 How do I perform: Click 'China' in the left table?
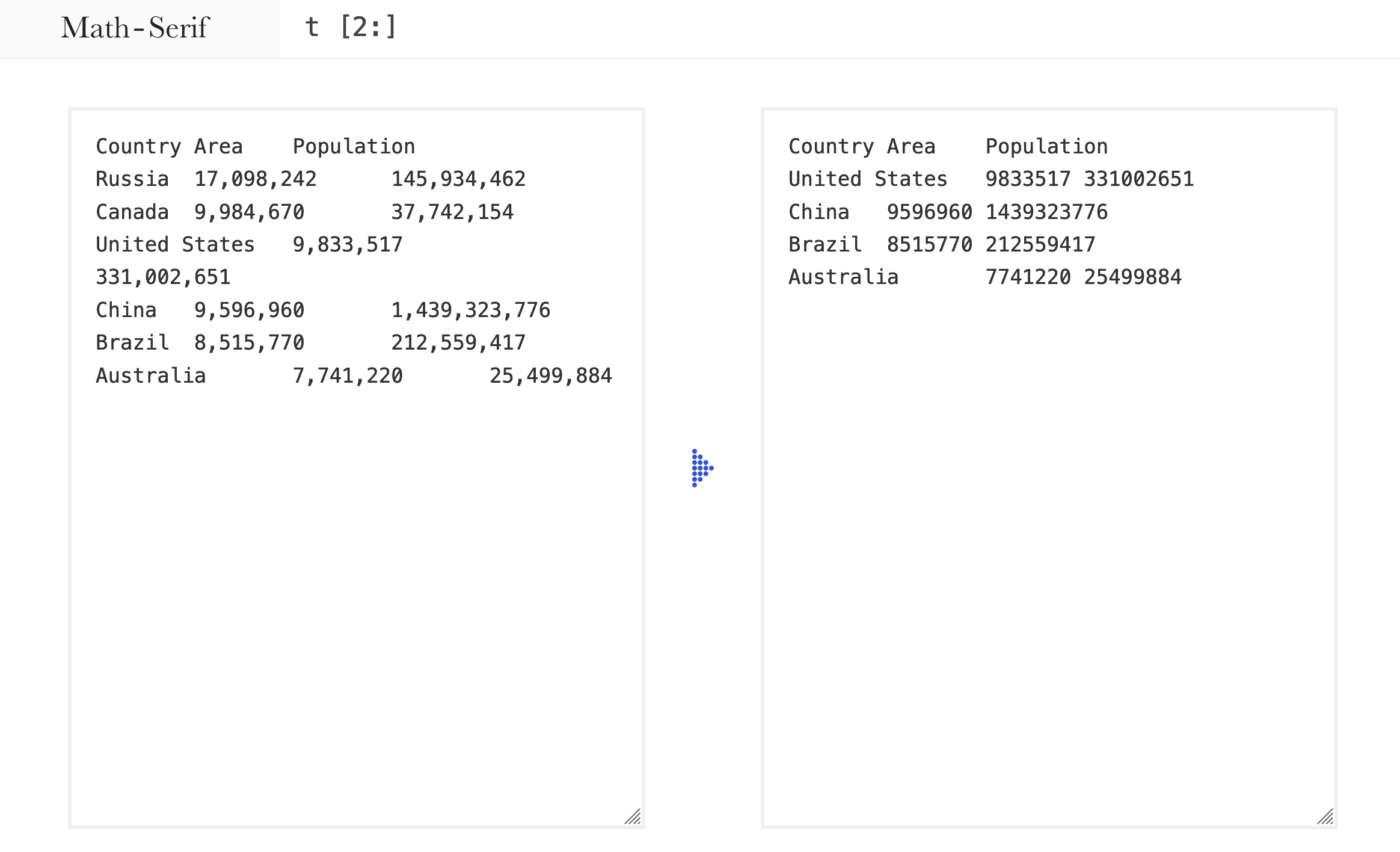(x=126, y=310)
